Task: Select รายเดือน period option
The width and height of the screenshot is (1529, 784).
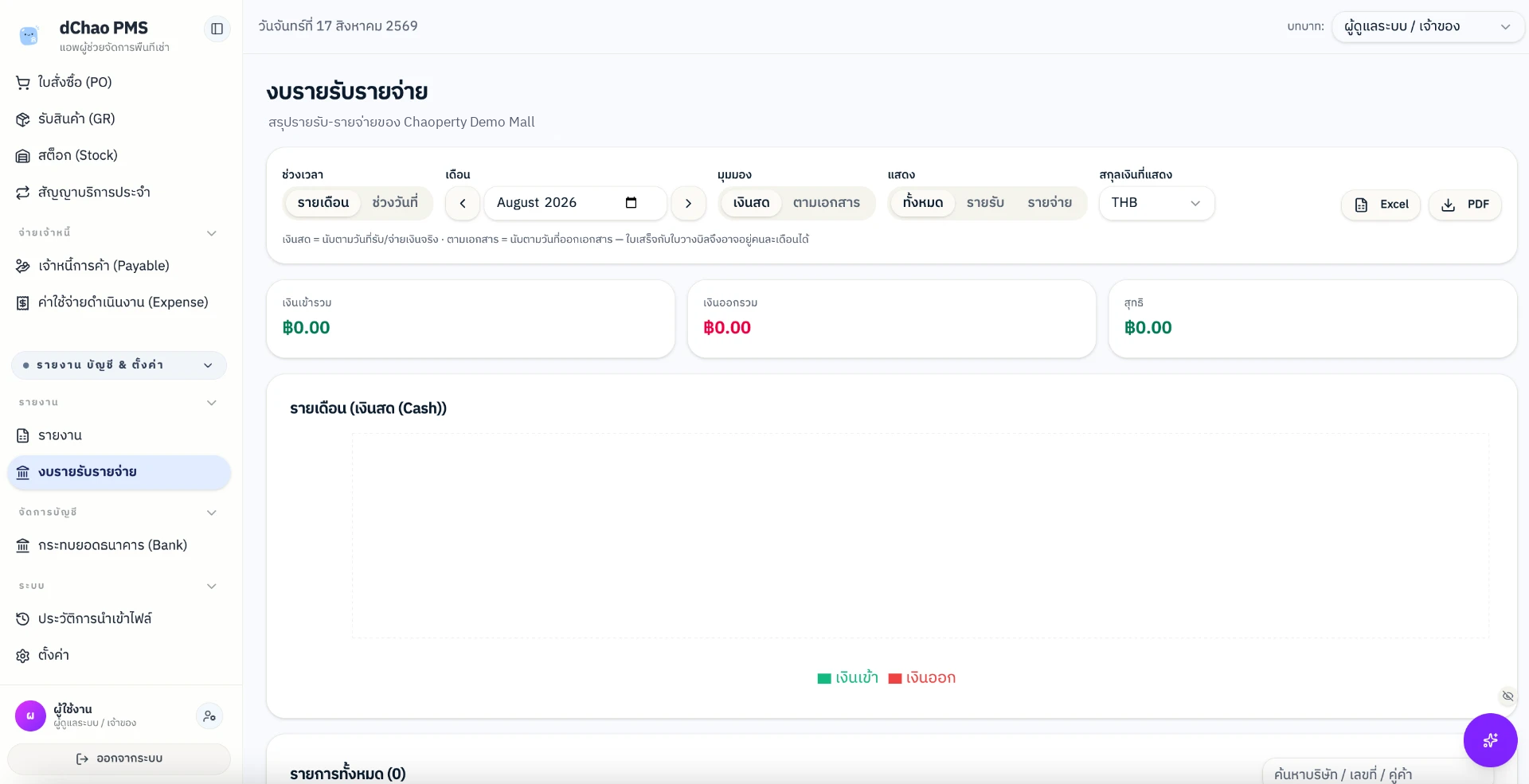Action: pos(323,203)
